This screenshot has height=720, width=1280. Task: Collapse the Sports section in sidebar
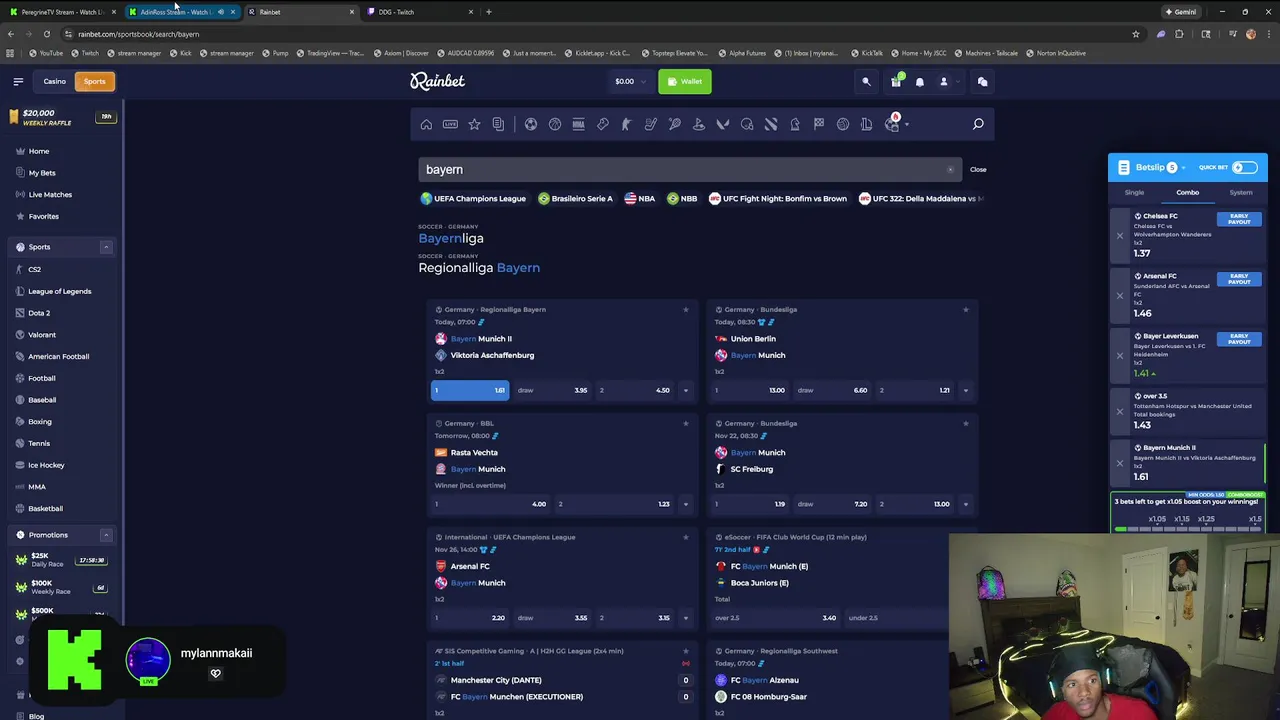(106, 247)
